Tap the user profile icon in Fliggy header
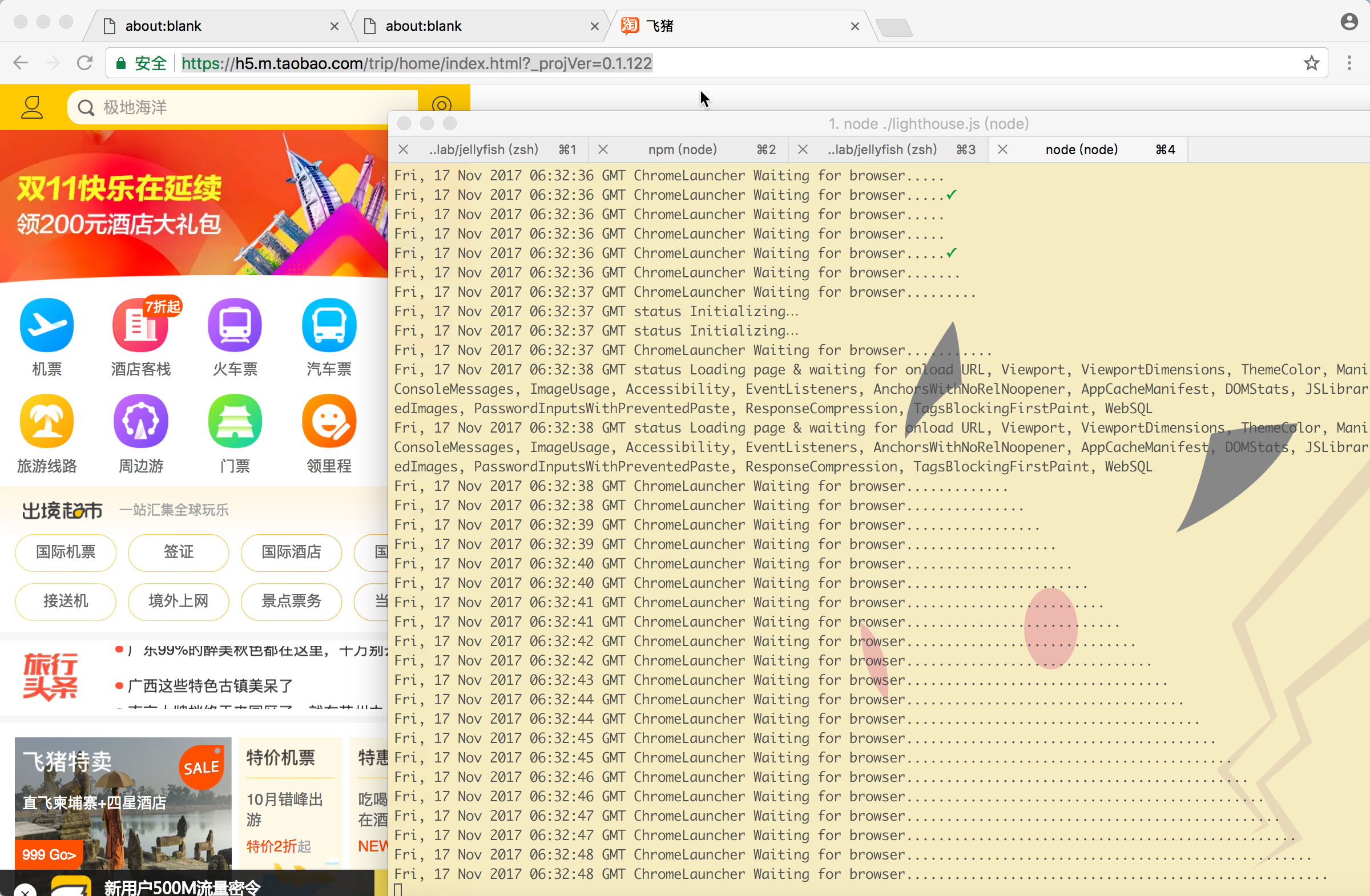This screenshot has width=1370, height=896. (32, 108)
